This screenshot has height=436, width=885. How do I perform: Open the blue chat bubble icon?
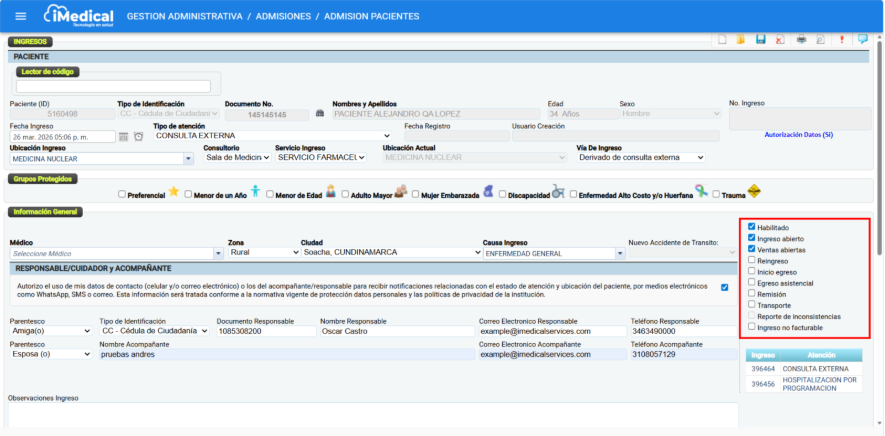pos(863,40)
